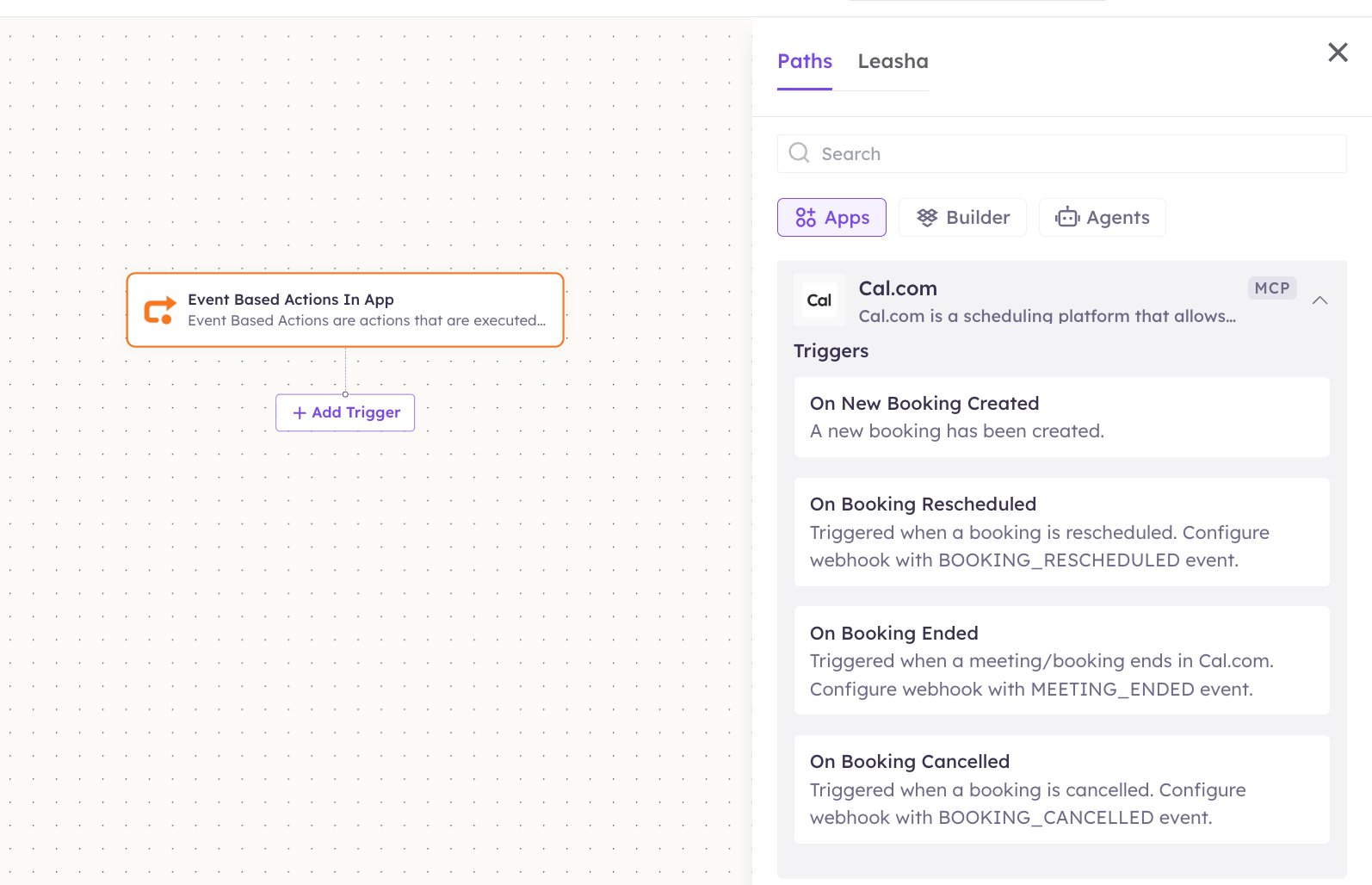Choose the On Booking Rescheduled trigger
The image size is (1372, 885).
pos(1061,532)
